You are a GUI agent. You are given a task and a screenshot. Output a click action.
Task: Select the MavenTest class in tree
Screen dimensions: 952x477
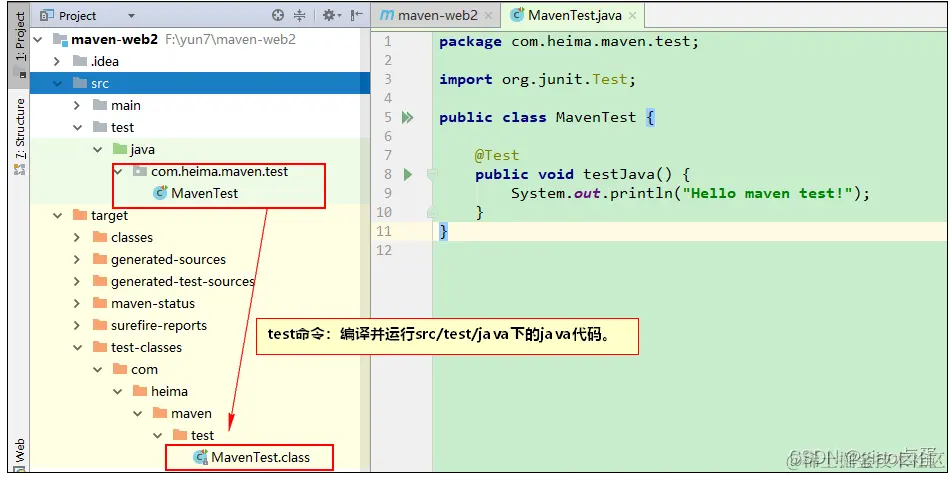(205, 193)
